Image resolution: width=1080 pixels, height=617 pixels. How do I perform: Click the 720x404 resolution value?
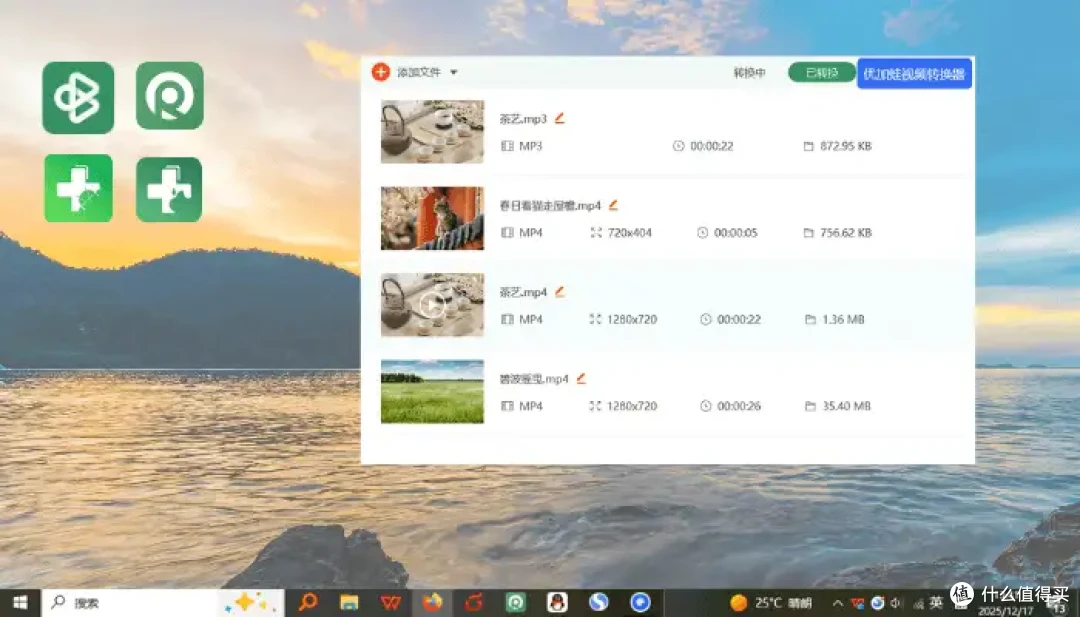pos(630,233)
